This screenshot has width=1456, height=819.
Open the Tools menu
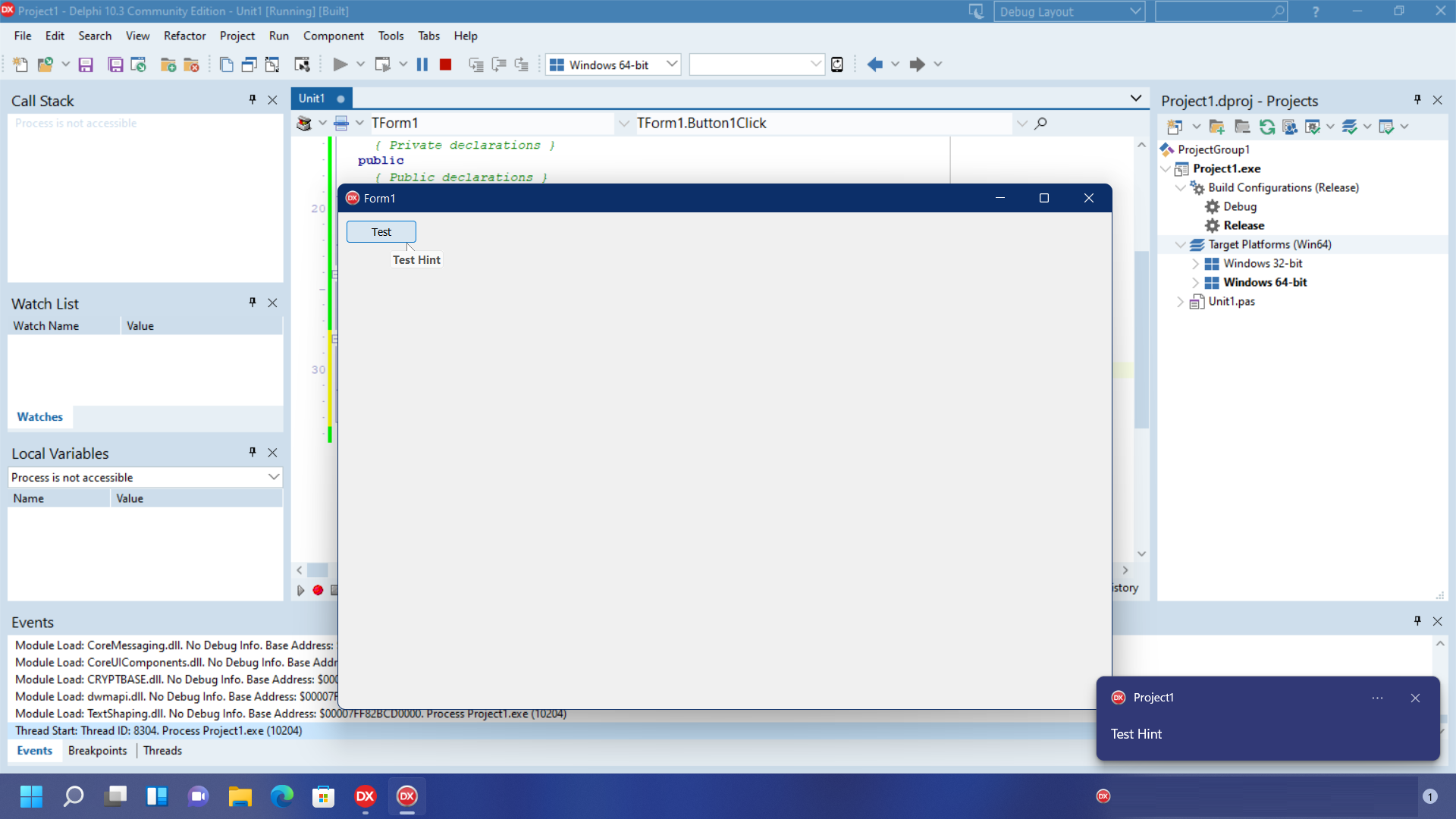point(391,36)
